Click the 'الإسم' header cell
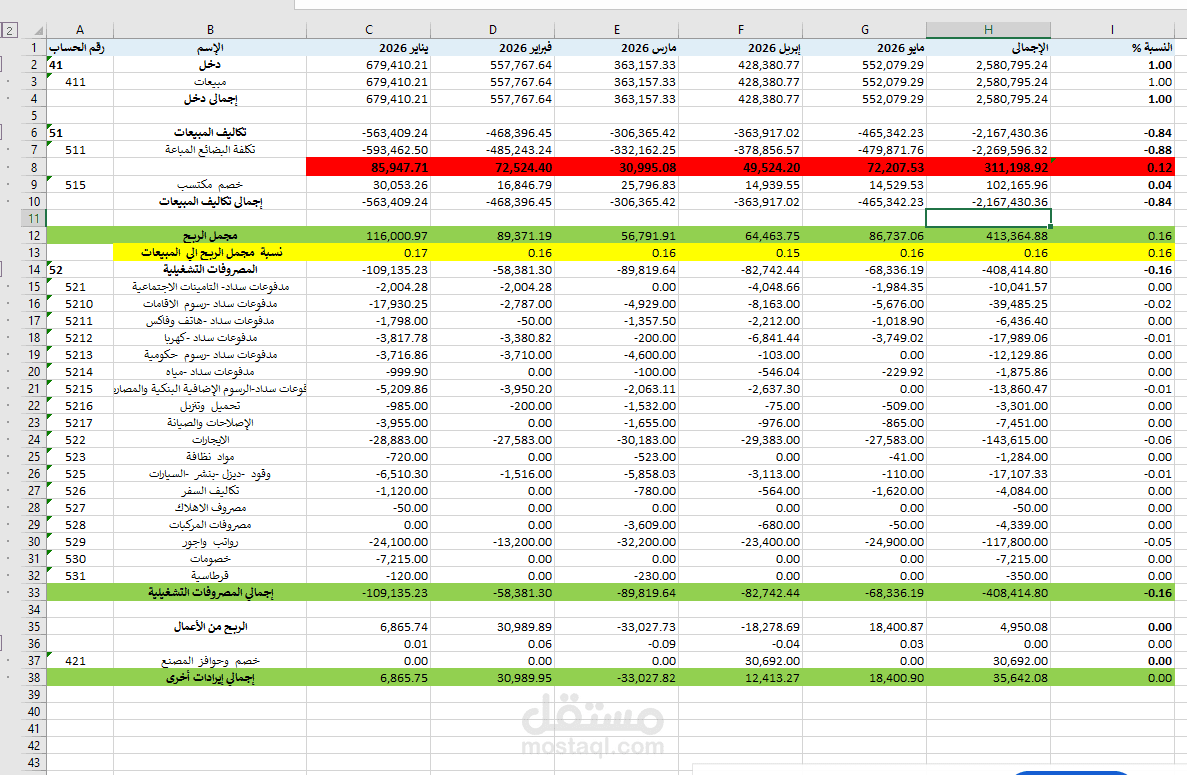This screenshot has height=775, width=1187. pyautogui.click(x=210, y=48)
